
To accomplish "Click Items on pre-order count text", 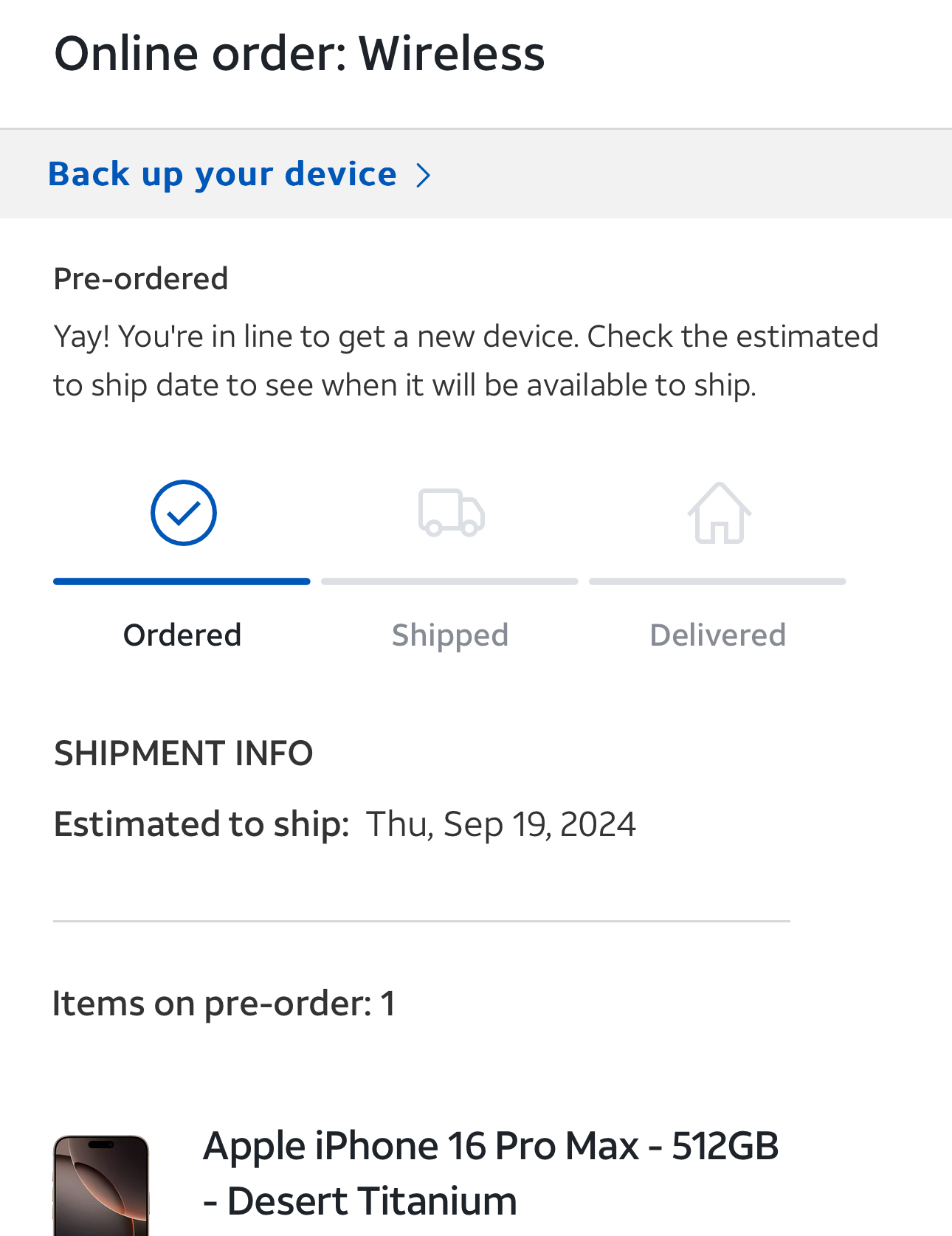I will [x=224, y=1004].
